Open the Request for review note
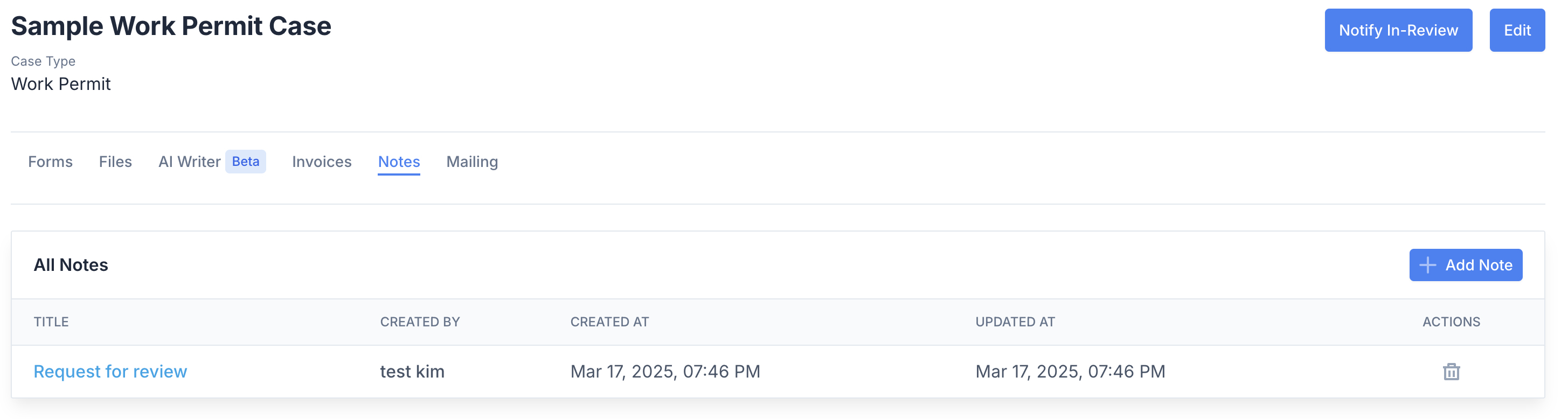 pos(110,372)
